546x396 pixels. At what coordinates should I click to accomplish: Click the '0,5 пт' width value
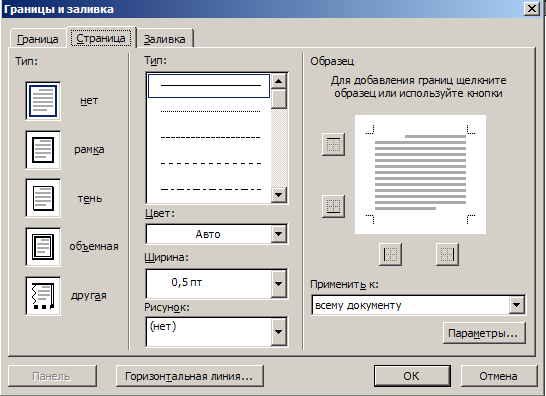coord(187,282)
